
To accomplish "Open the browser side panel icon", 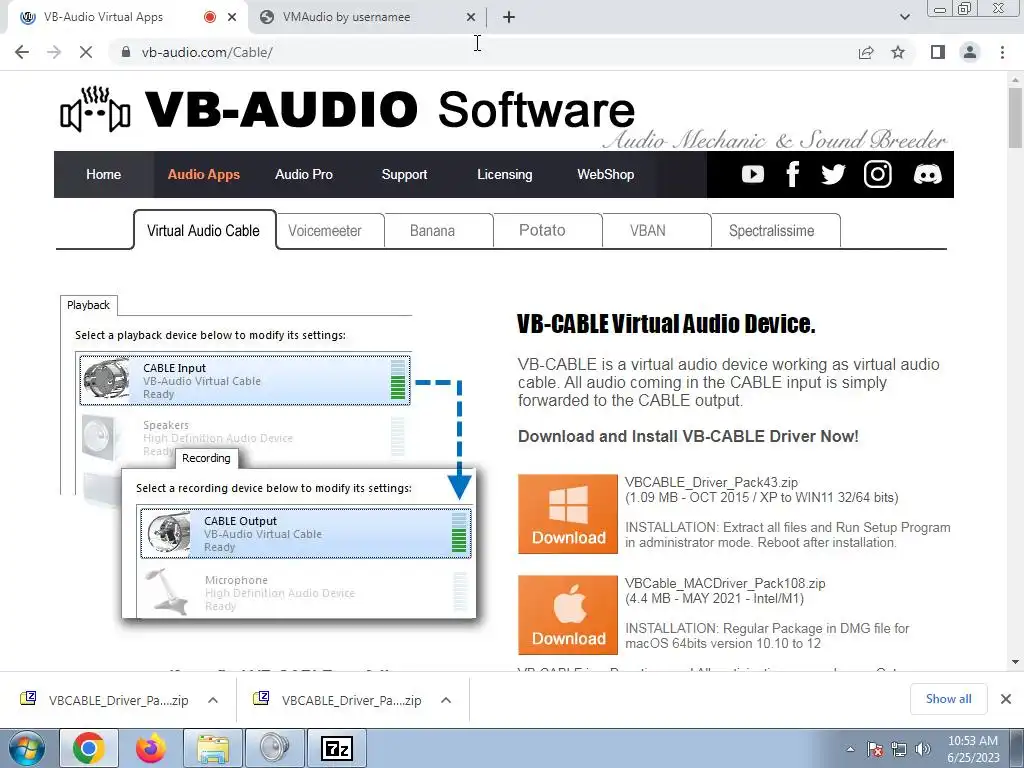I will (x=938, y=52).
